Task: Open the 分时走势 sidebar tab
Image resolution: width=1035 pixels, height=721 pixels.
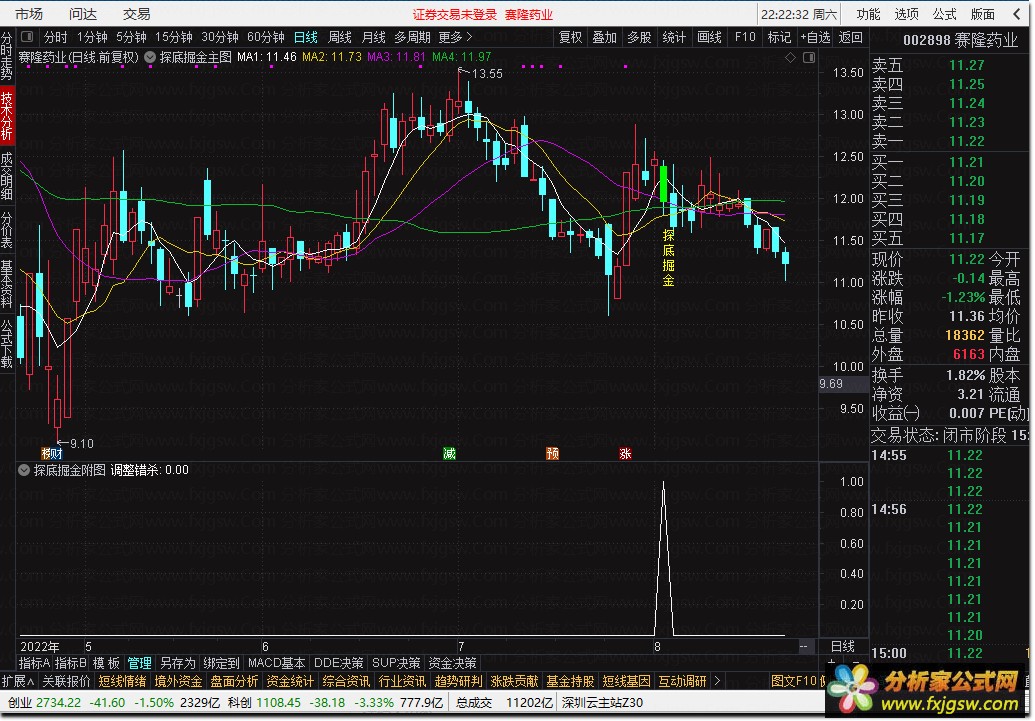Action: [7, 55]
